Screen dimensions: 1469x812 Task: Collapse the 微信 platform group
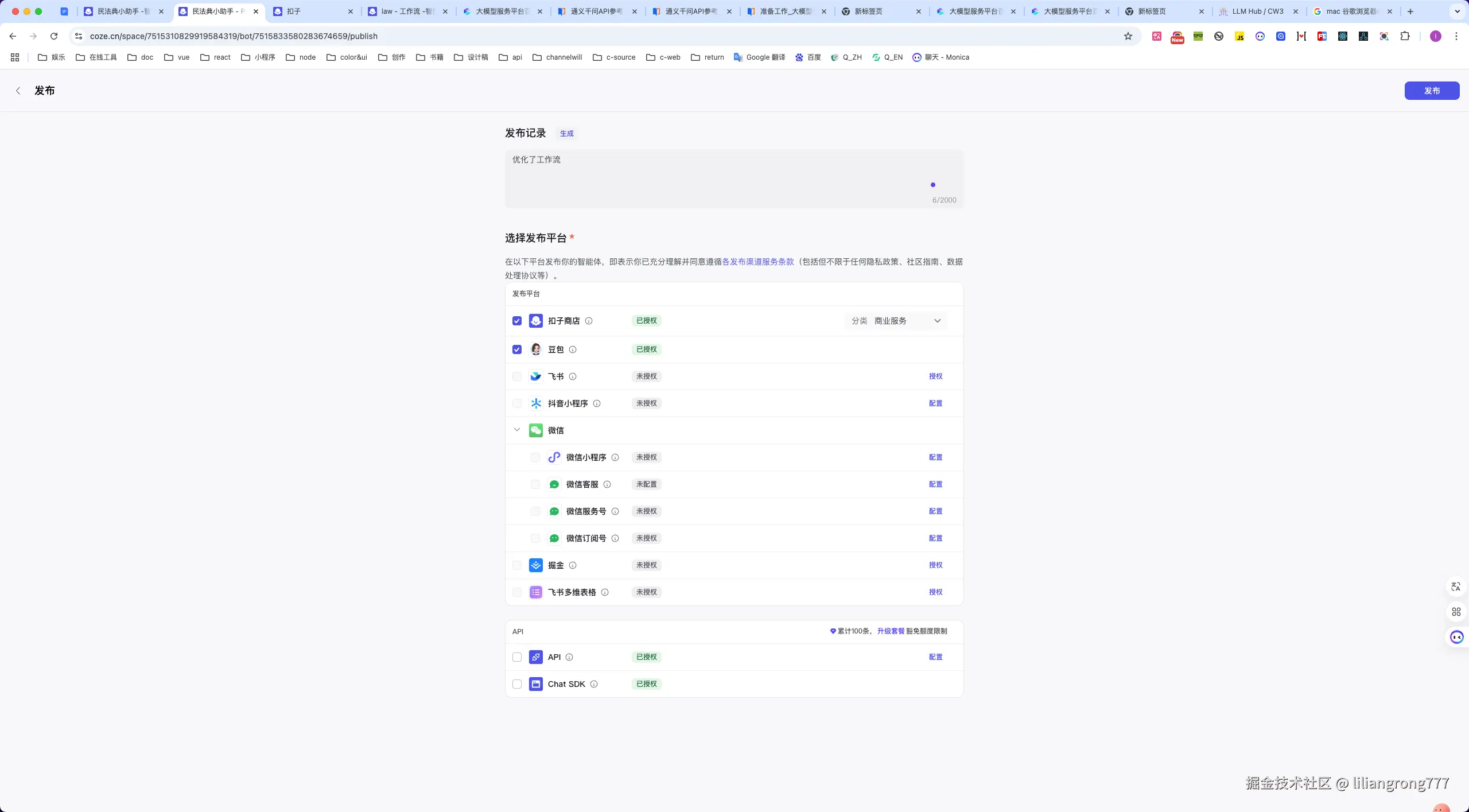click(x=517, y=430)
